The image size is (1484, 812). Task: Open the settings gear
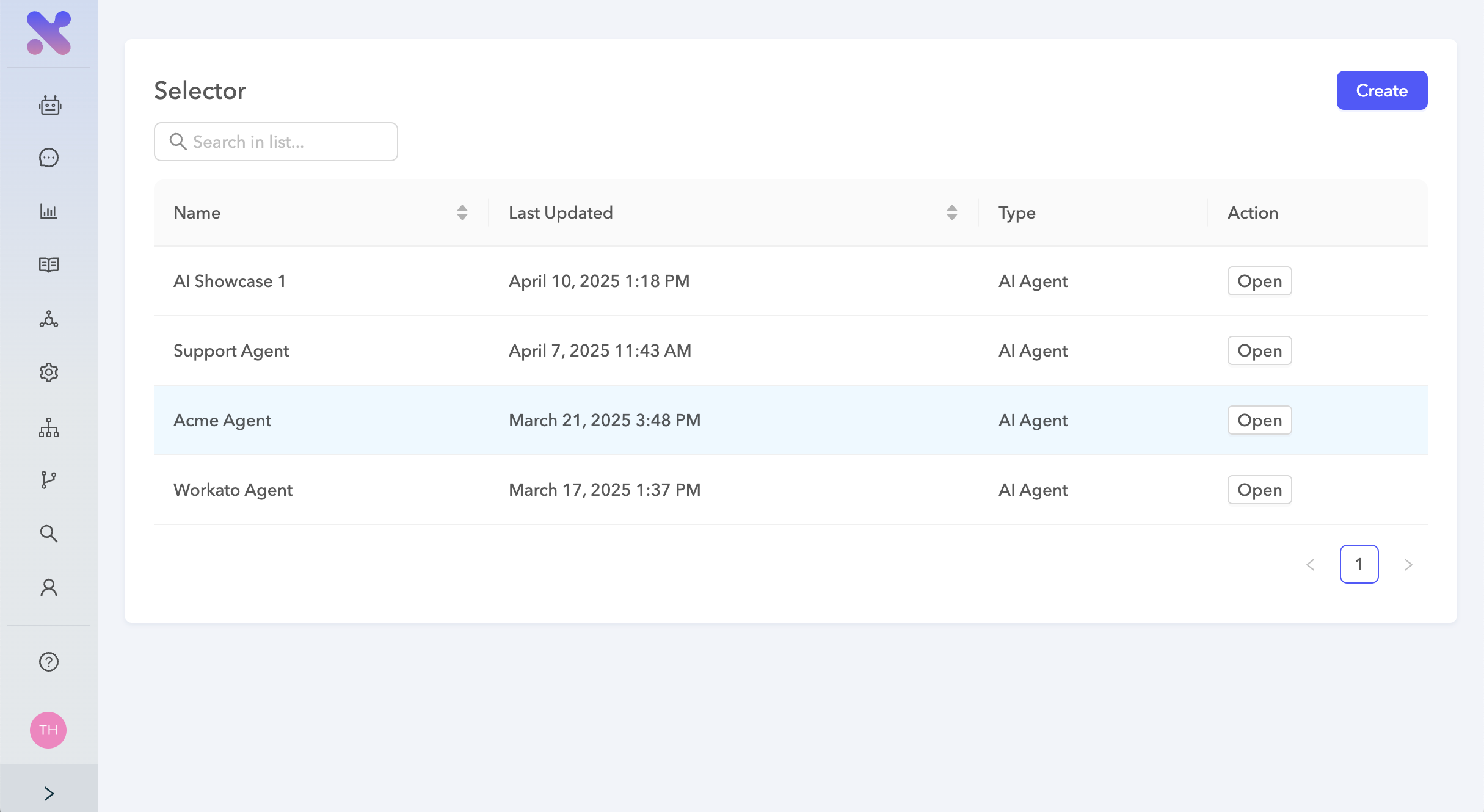click(49, 372)
